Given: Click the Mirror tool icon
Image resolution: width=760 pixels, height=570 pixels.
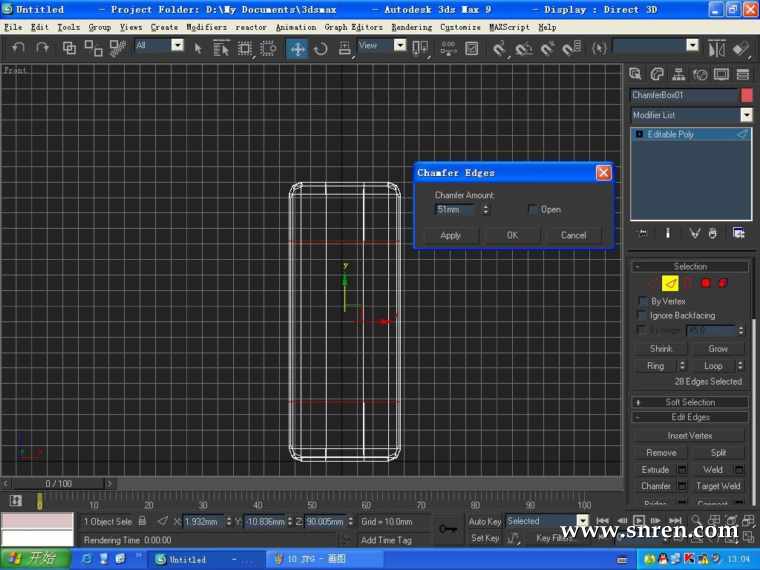Looking at the screenshot, I should [x=716, y=47].
